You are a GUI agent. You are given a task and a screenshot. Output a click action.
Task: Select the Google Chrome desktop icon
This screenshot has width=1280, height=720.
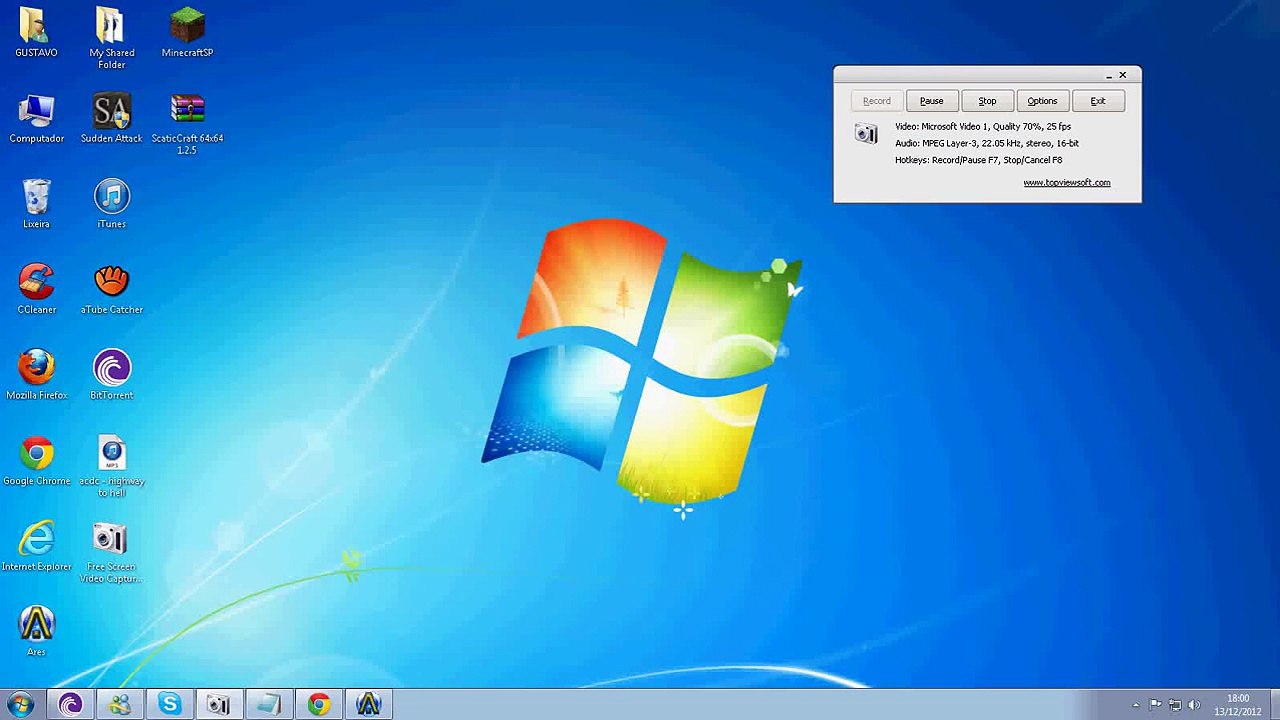pos(36,461)
